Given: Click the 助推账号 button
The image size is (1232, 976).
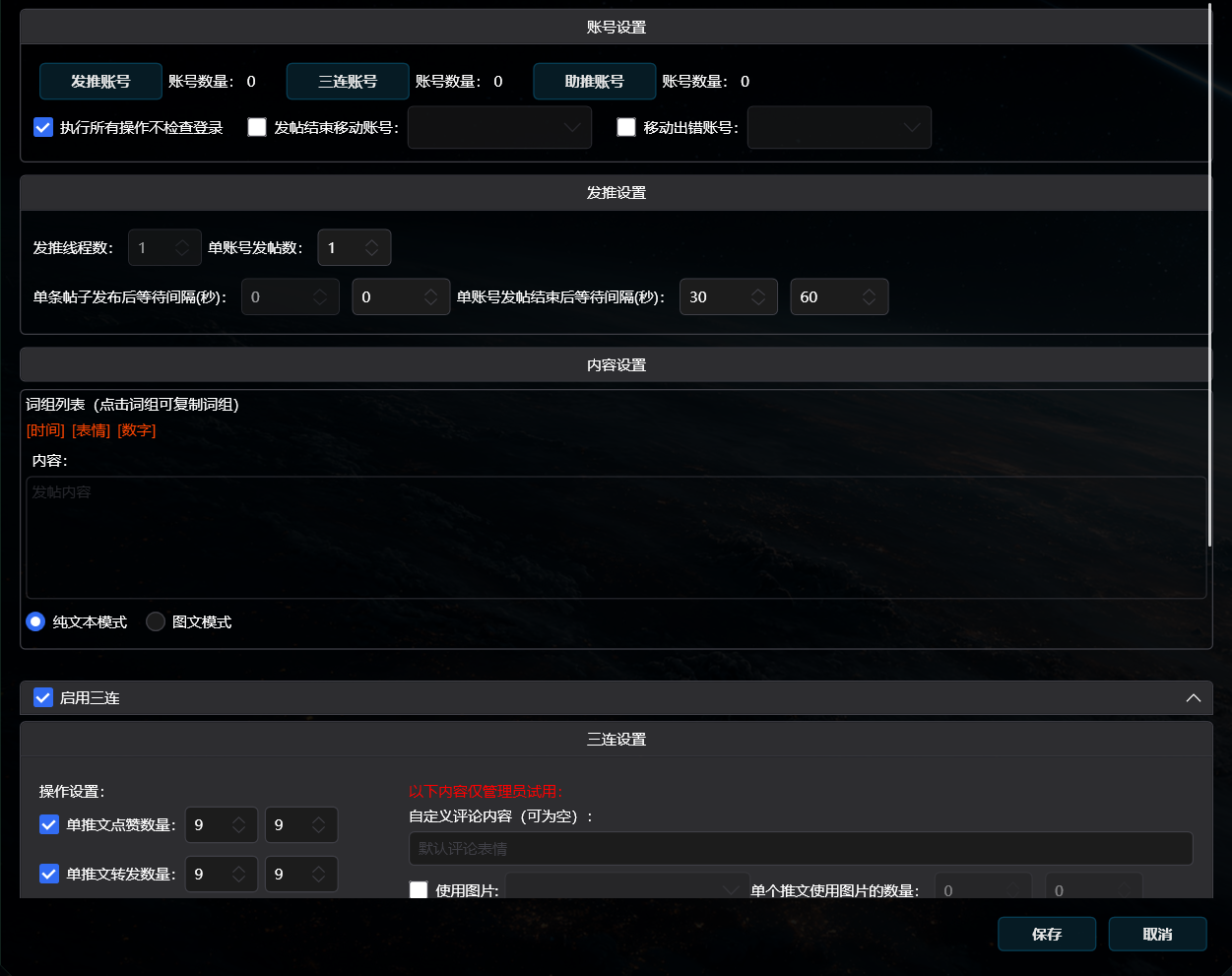Looking at the screenshot, I should coord(594,82).
